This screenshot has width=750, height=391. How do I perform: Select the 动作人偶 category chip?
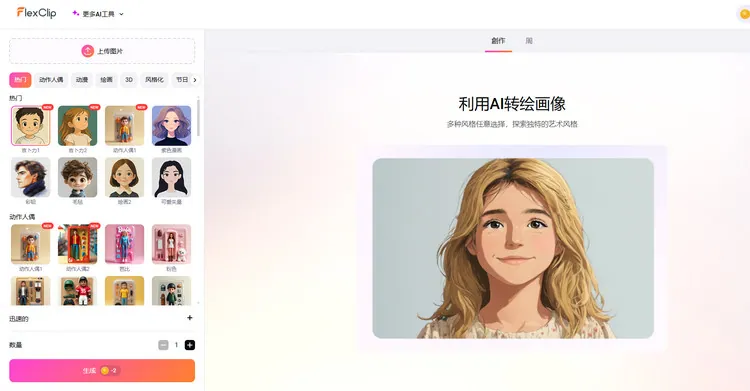[51, 80]
